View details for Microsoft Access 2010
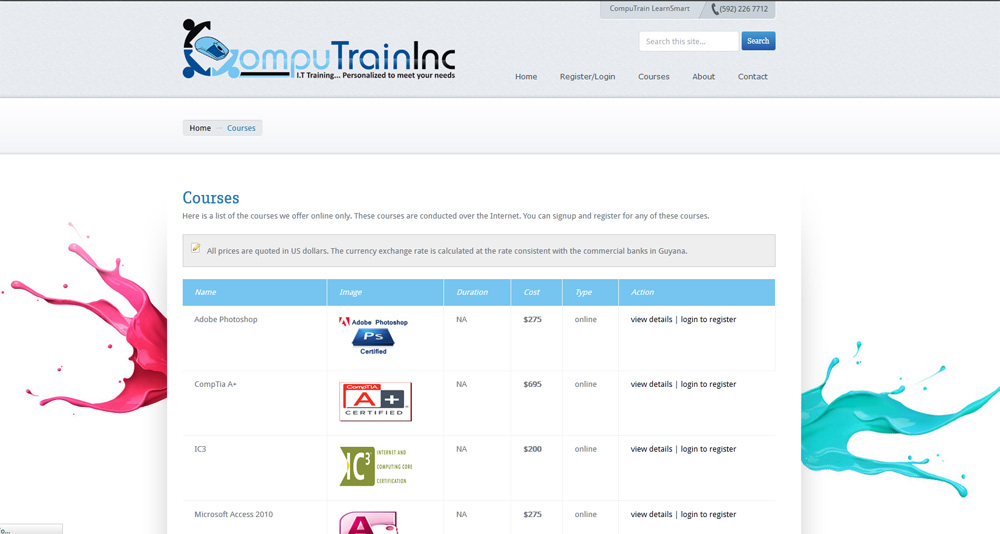 coord(651,514)
